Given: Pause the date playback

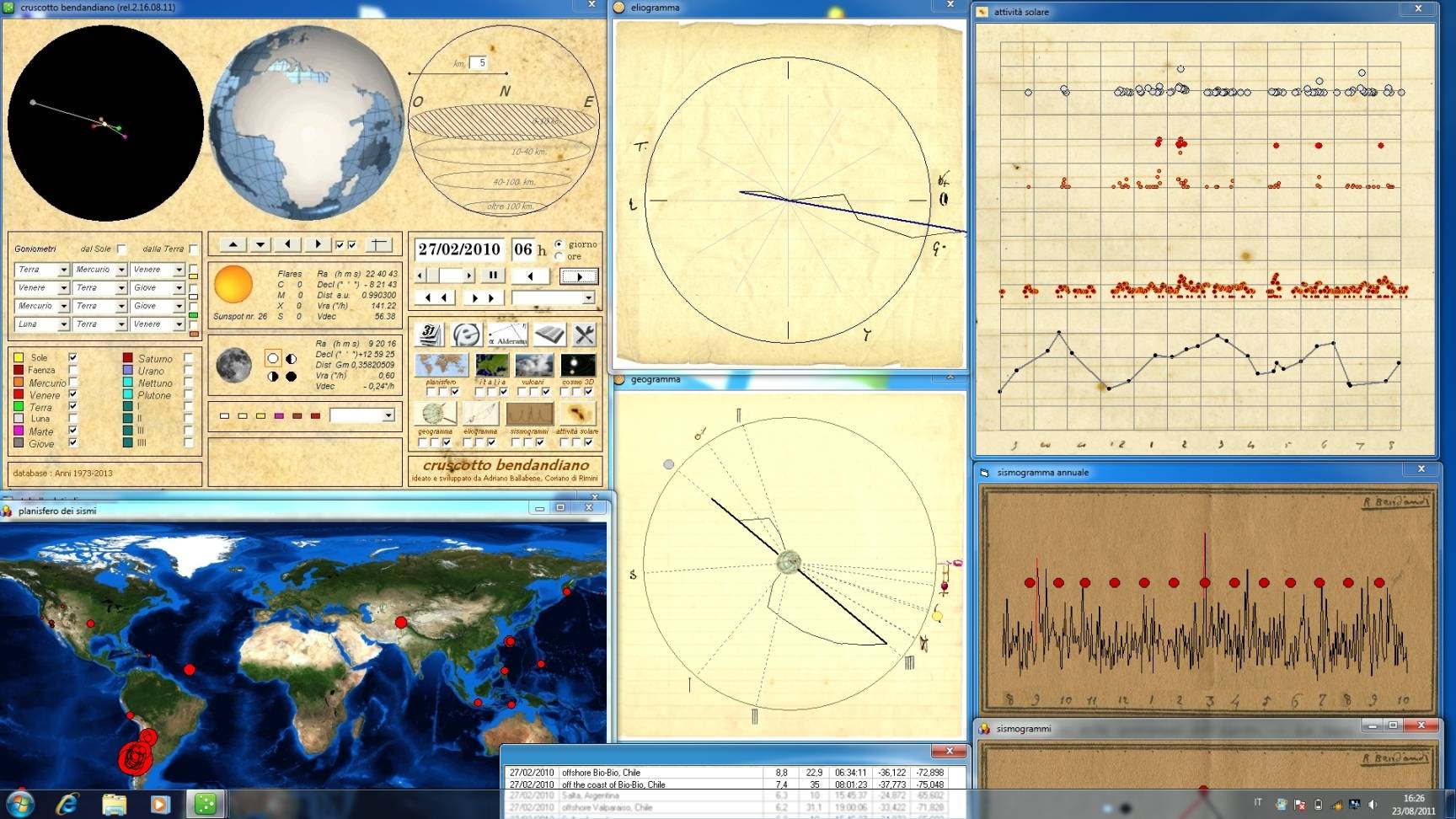Looking at the screenshot, I should point(493,276).
